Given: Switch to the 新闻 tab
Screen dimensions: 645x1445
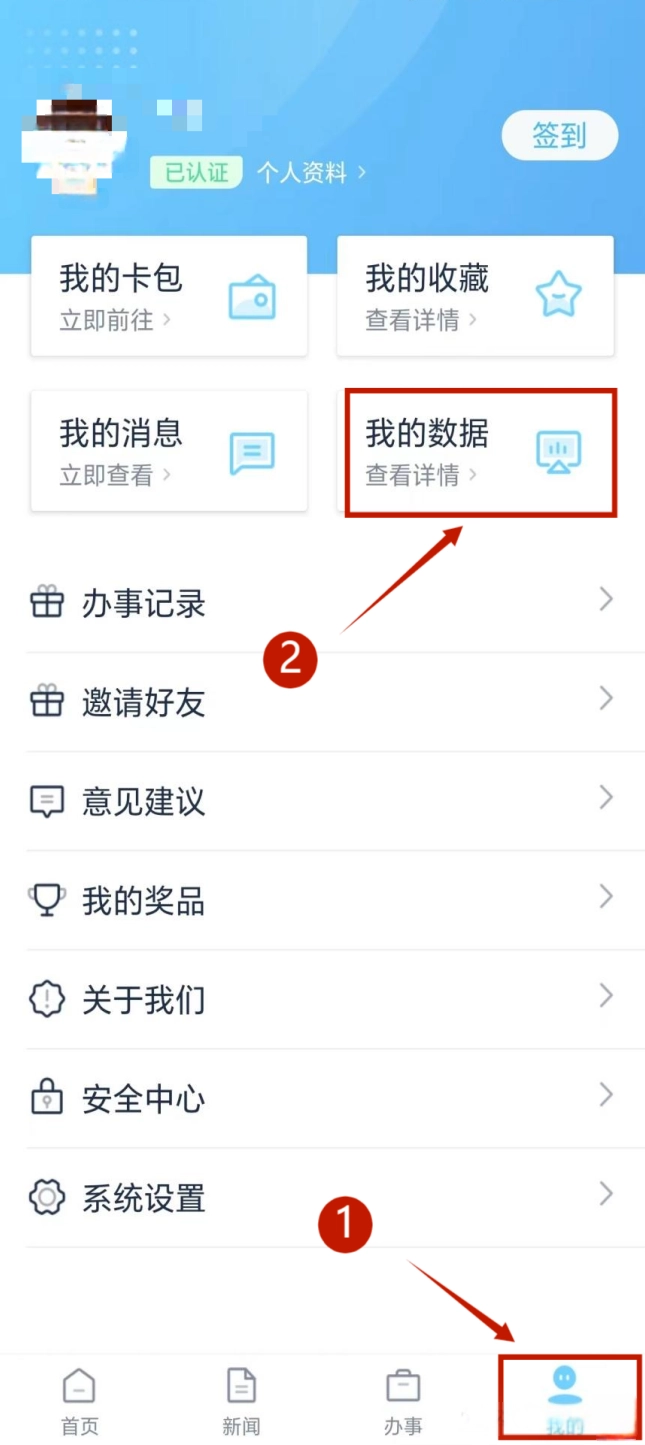Looking at the screenshot, I should point(241,1402).
